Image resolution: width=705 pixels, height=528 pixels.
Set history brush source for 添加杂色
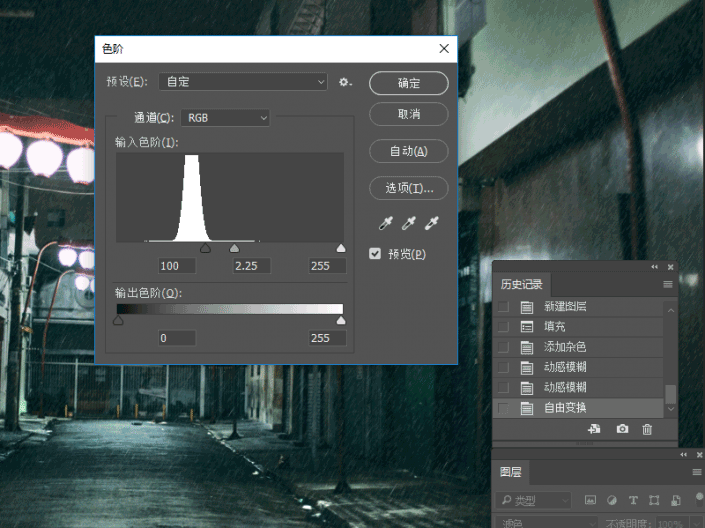[x=504, y=347]
